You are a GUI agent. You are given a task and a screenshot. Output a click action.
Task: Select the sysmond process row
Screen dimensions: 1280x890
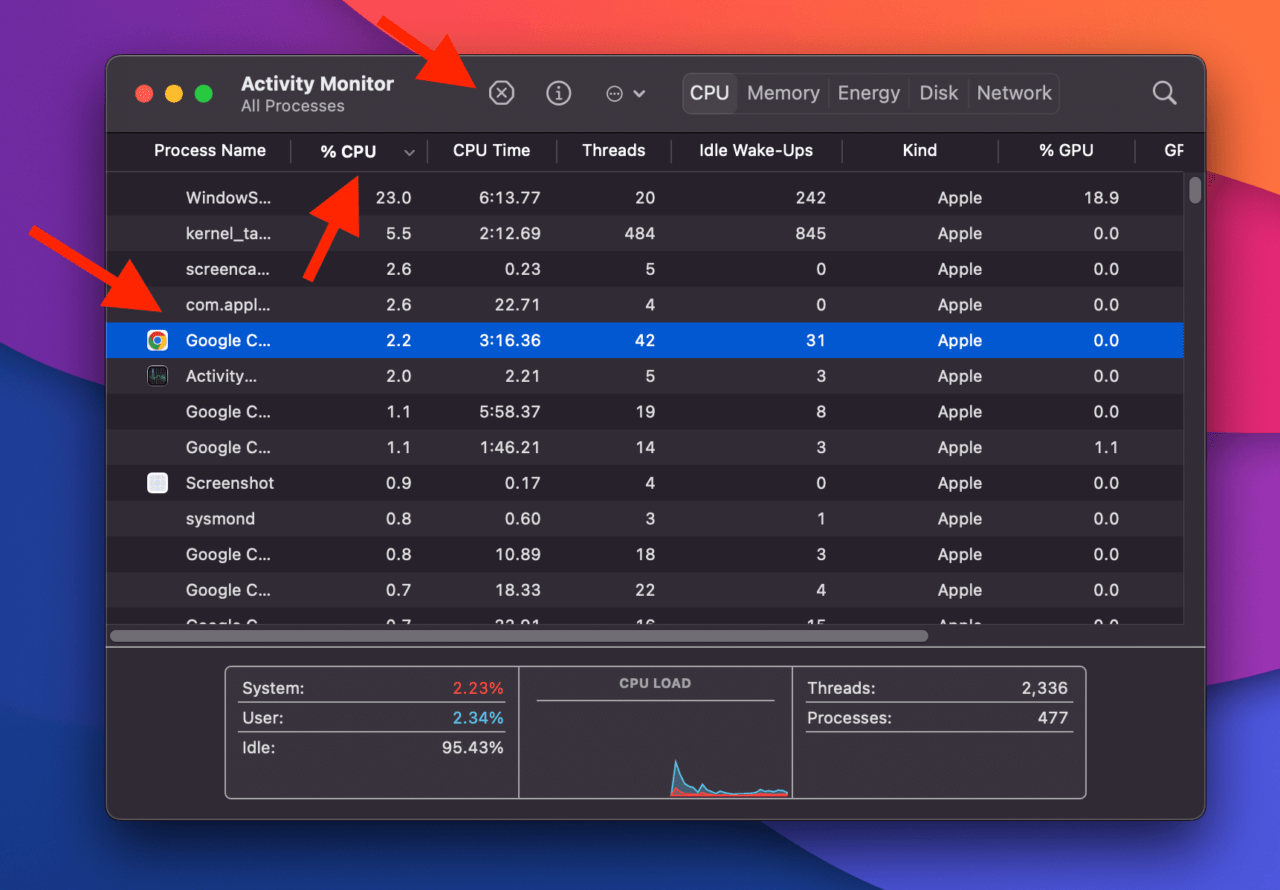(x=300, y=518)
